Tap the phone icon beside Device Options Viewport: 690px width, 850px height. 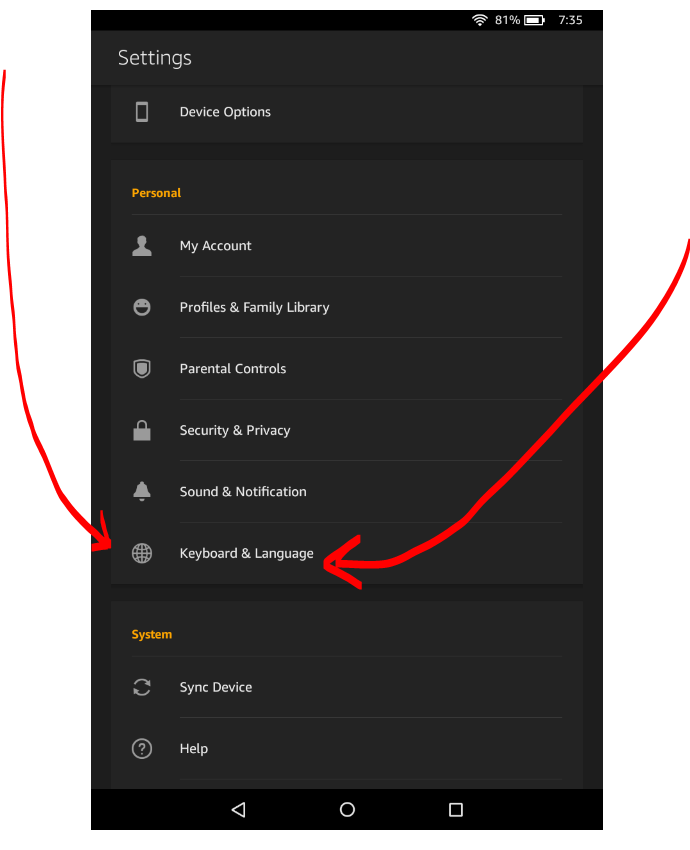pyautogui.click(x=142, y=112)
